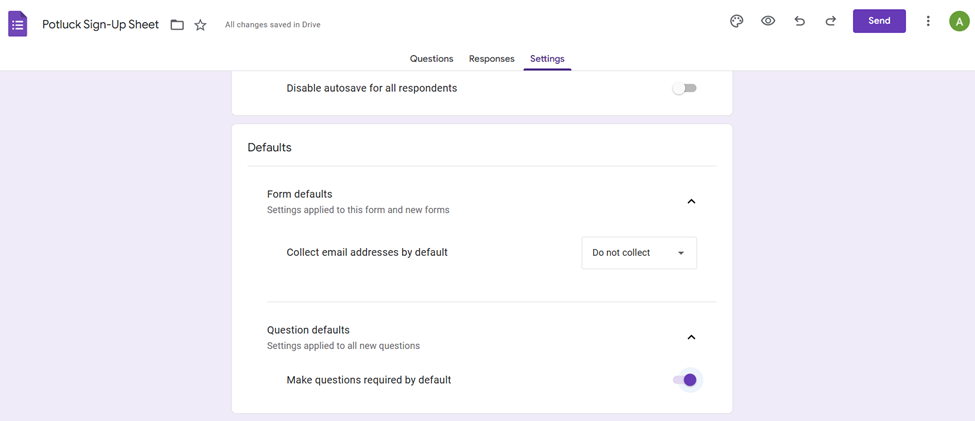Switch to the Responses tab
Image resolution: width=975 pixels, height=421 pixels.
click(491, 59)
